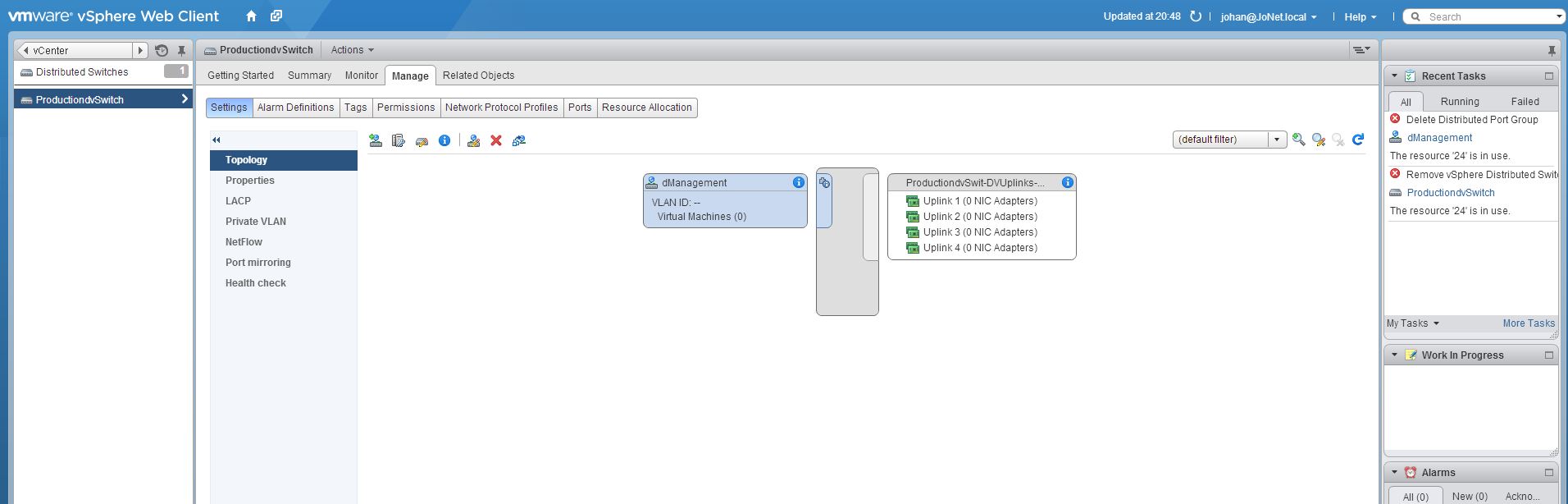Click the add distributed port group icon
The width and height of the screenshot is (1568, 504).
[376, 140]
